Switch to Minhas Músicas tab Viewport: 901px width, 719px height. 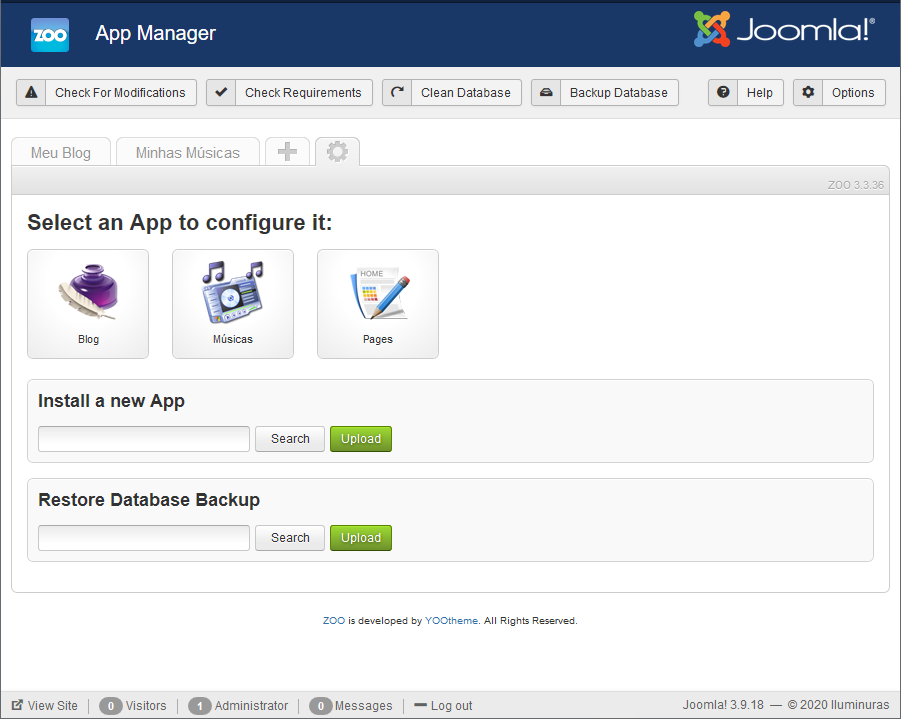(187, 153)
